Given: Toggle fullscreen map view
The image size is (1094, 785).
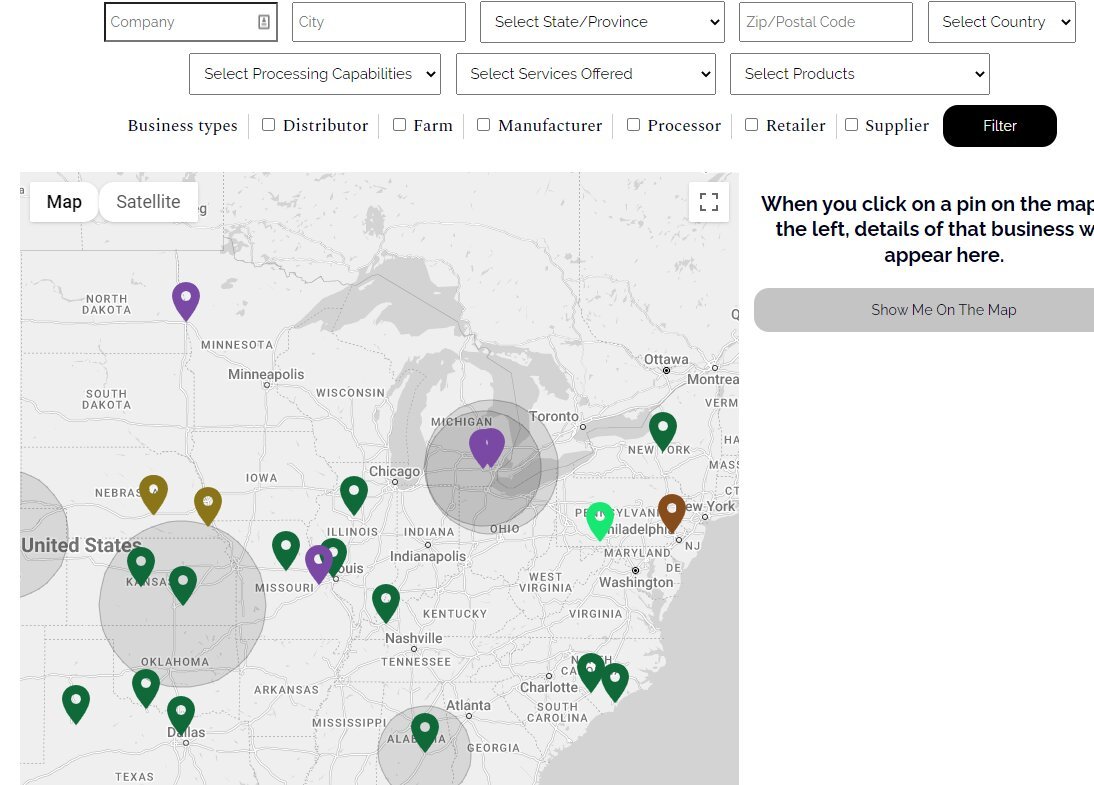Looking at the screenshot, I should point(709,202).
